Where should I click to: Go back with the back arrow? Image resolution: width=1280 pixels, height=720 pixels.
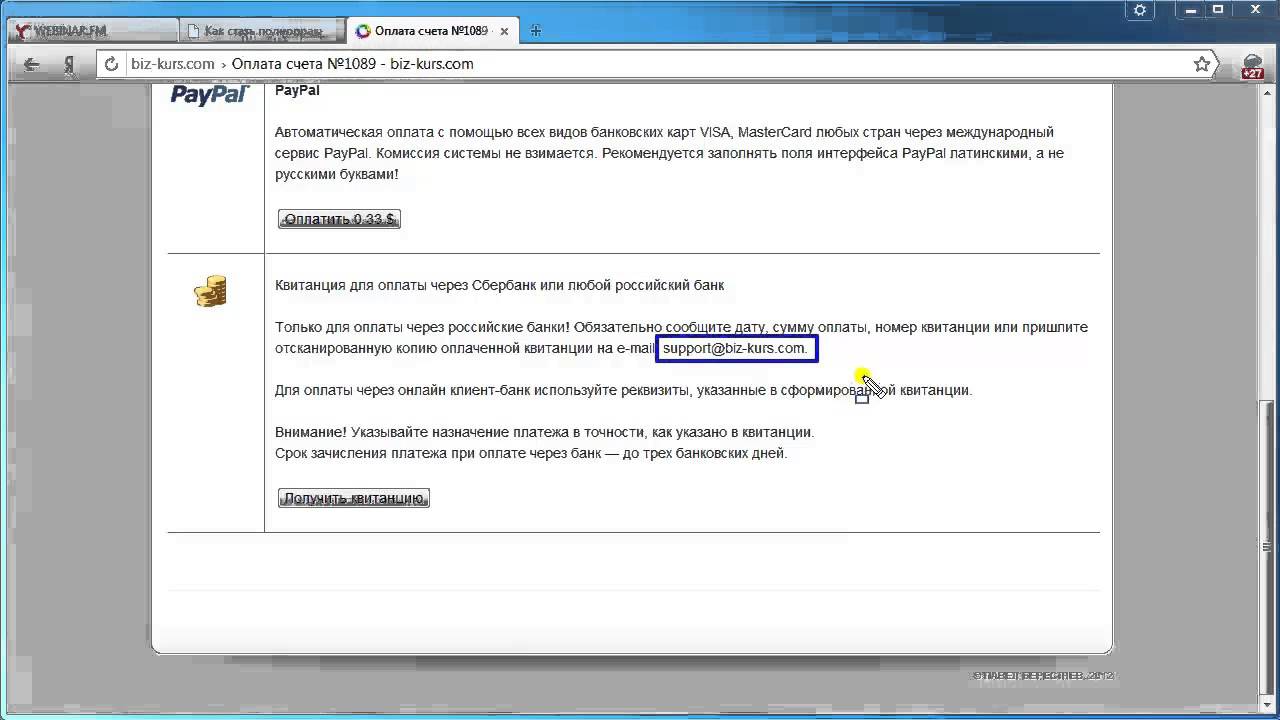click(x=32, y=64)
